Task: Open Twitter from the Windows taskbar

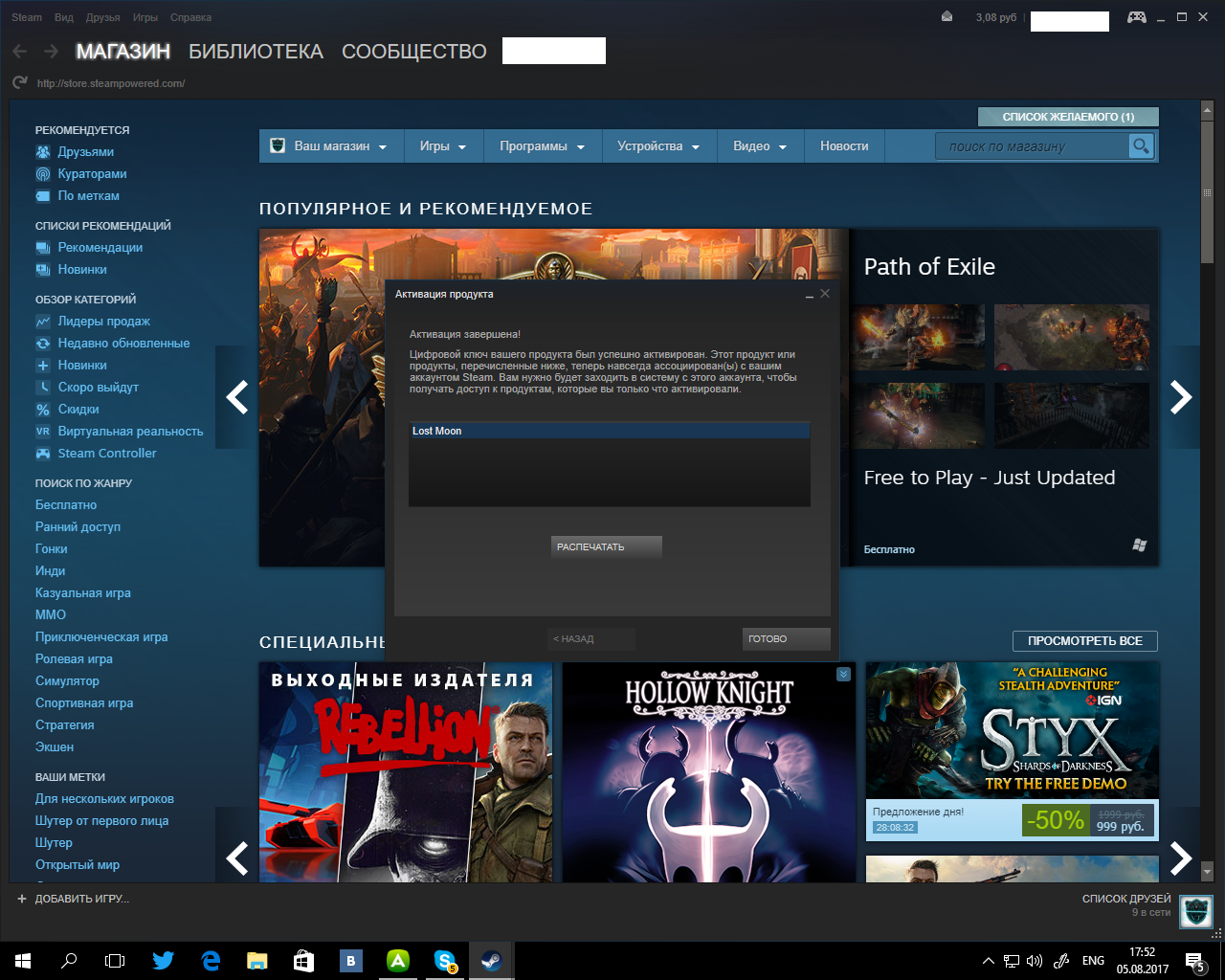Action: tap(164, 961)
